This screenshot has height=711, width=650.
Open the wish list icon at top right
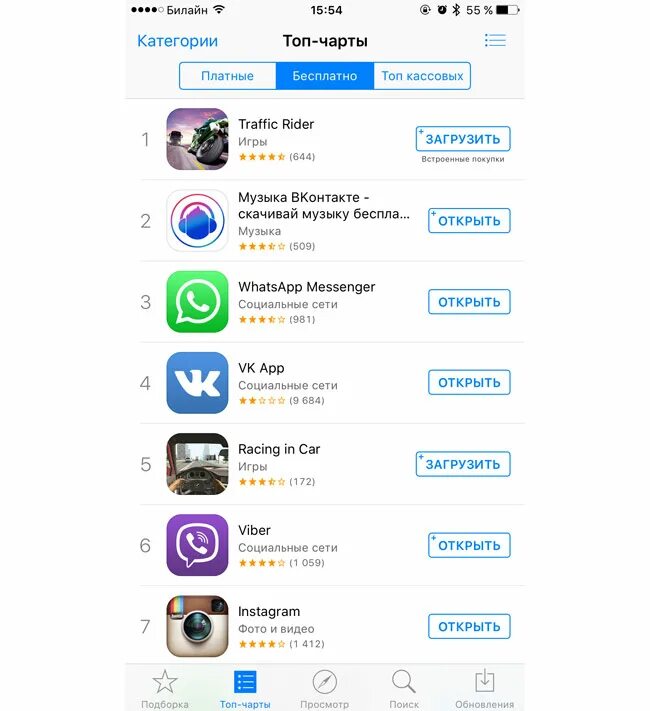click(495, 40)
